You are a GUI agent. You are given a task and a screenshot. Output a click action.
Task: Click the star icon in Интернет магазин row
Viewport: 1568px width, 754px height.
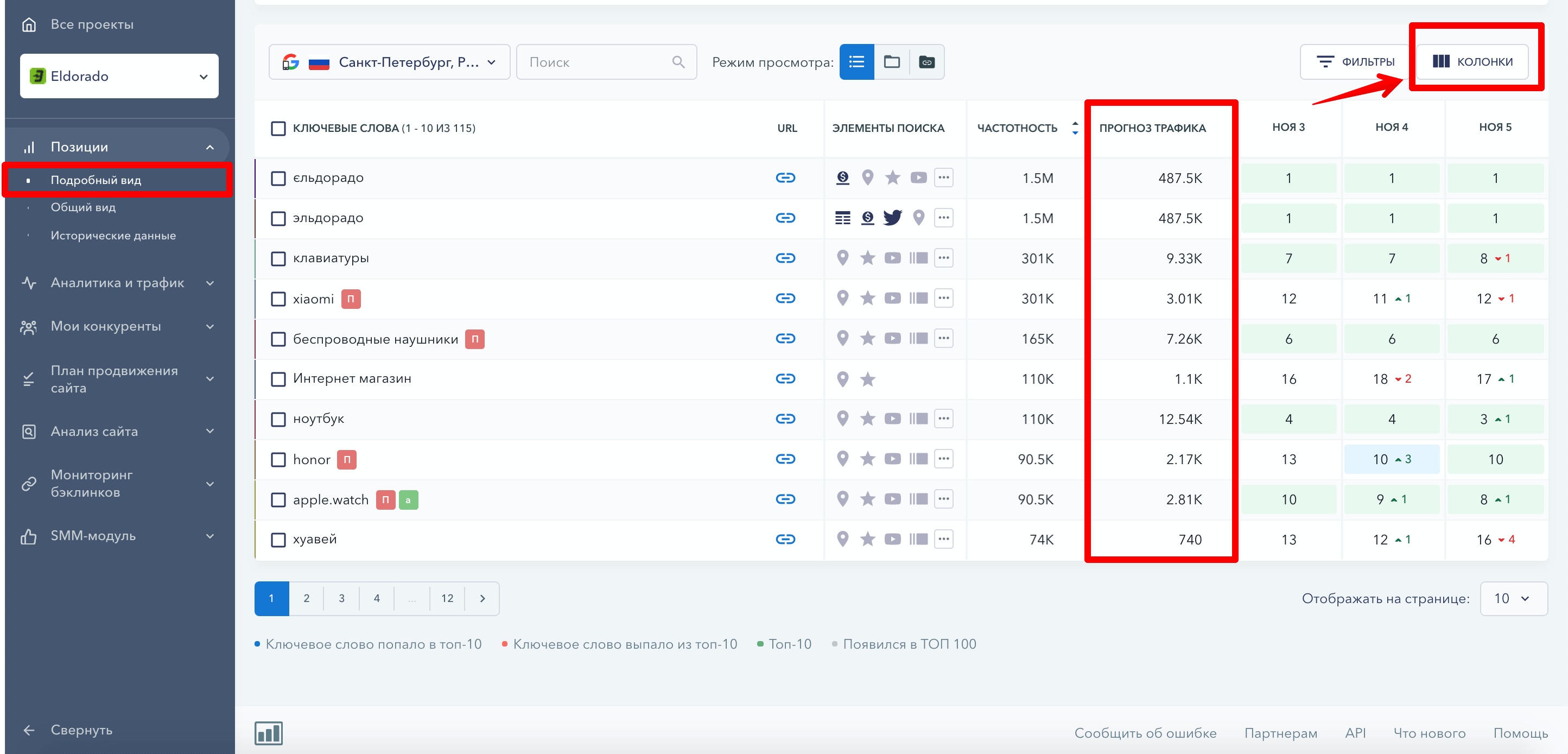[x=867, y=379]
